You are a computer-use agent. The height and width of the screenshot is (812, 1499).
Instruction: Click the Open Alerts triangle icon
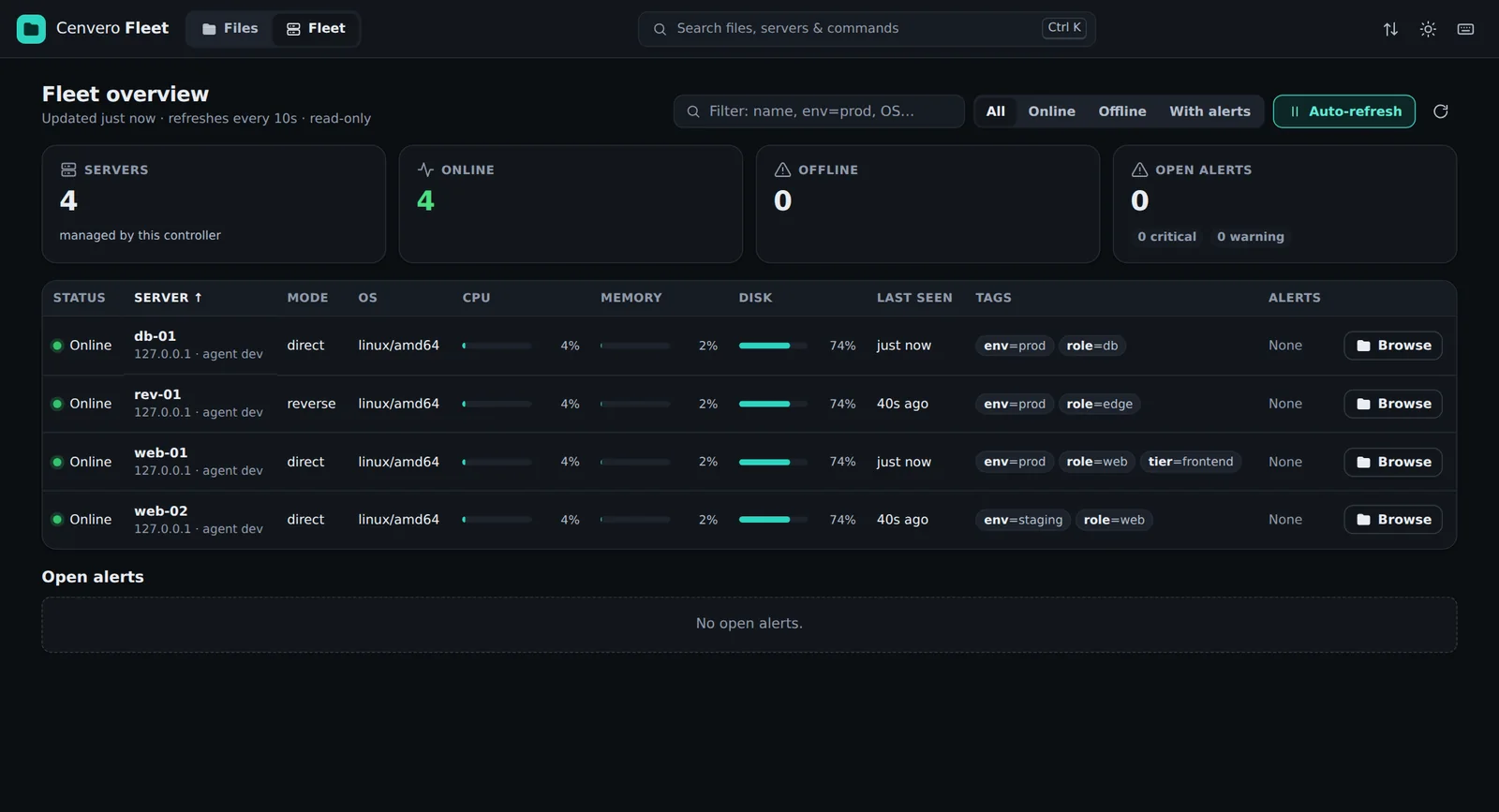(x=1139, y=170)
